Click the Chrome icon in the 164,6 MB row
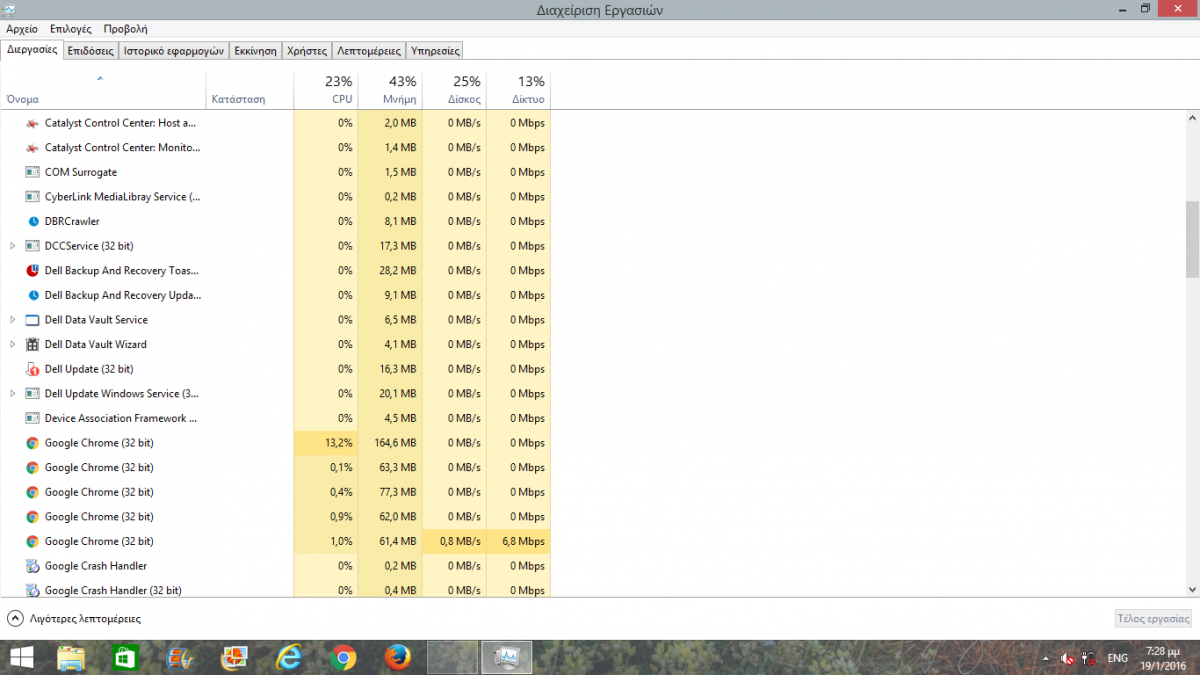This screenshot has height=675, width=1200. tap(32, 443)
